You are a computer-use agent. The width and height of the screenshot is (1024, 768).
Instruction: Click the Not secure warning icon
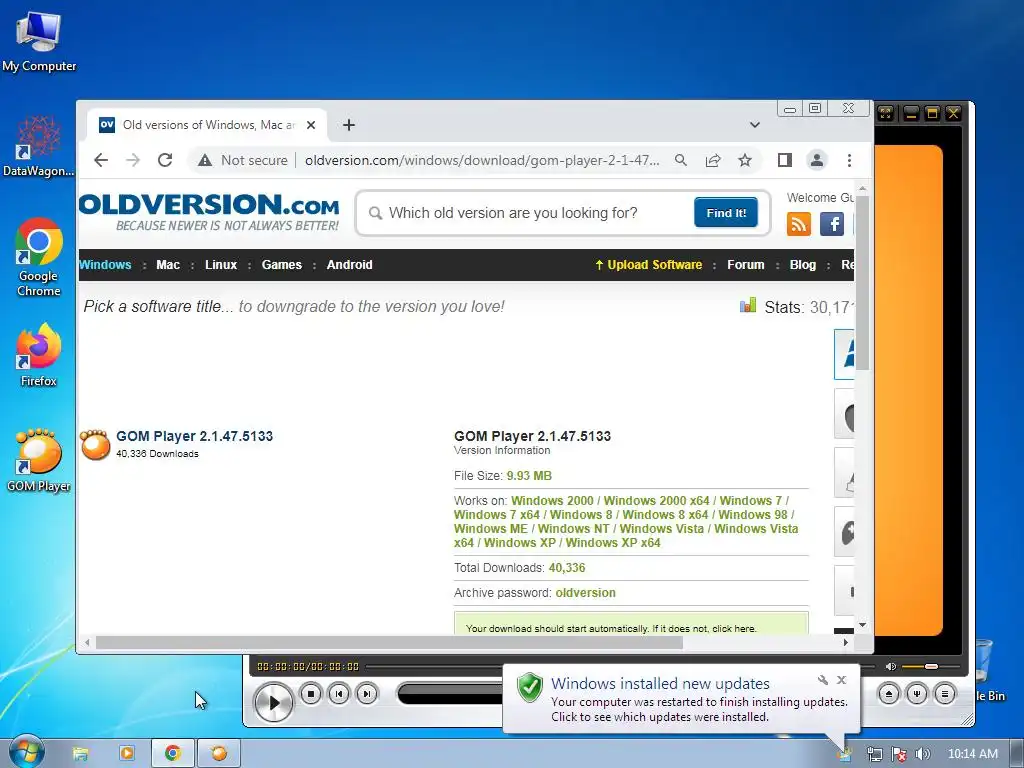click(x=205, y=160)
